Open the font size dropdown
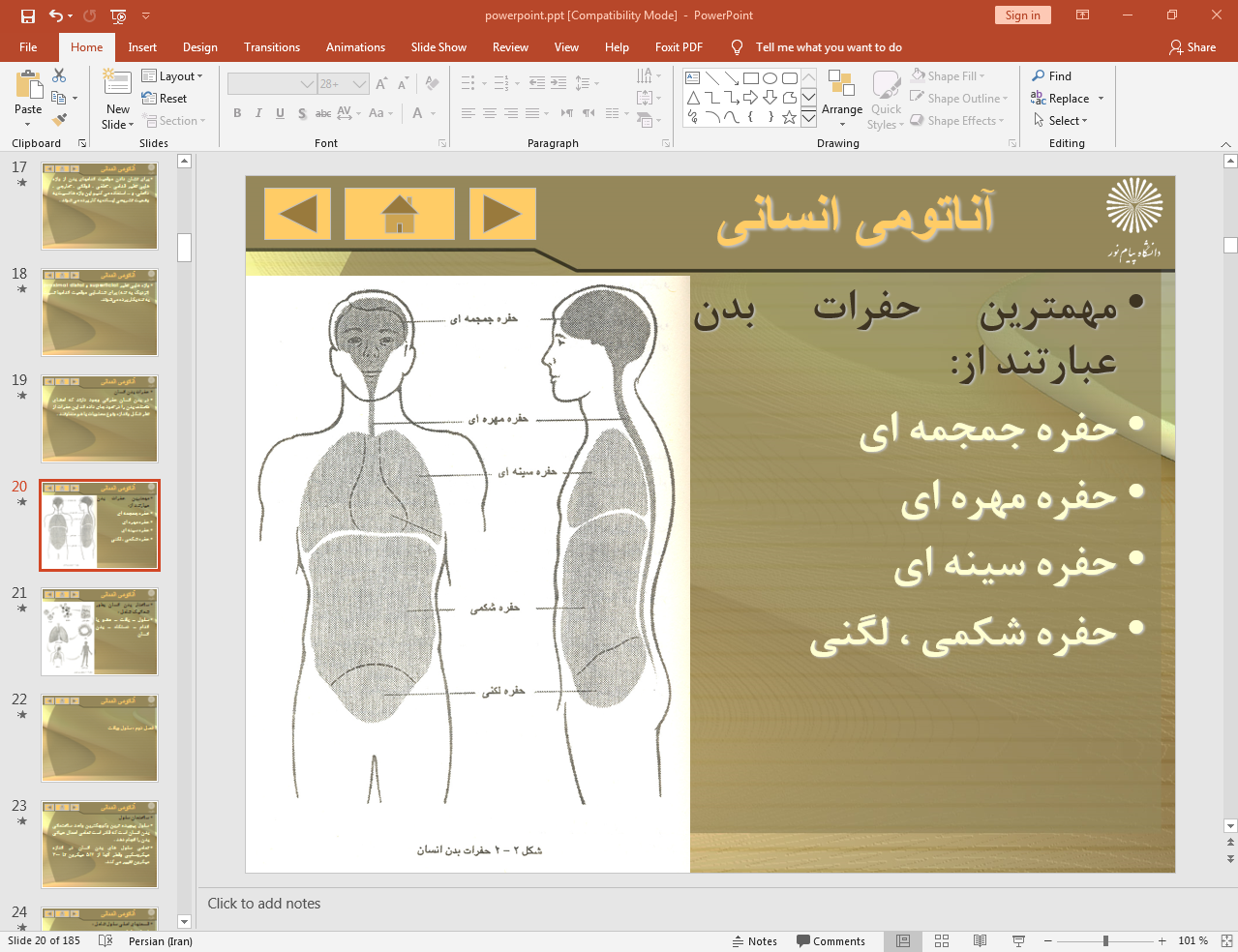The width and height of the screenshot is (1238, 952). [359, 84]
